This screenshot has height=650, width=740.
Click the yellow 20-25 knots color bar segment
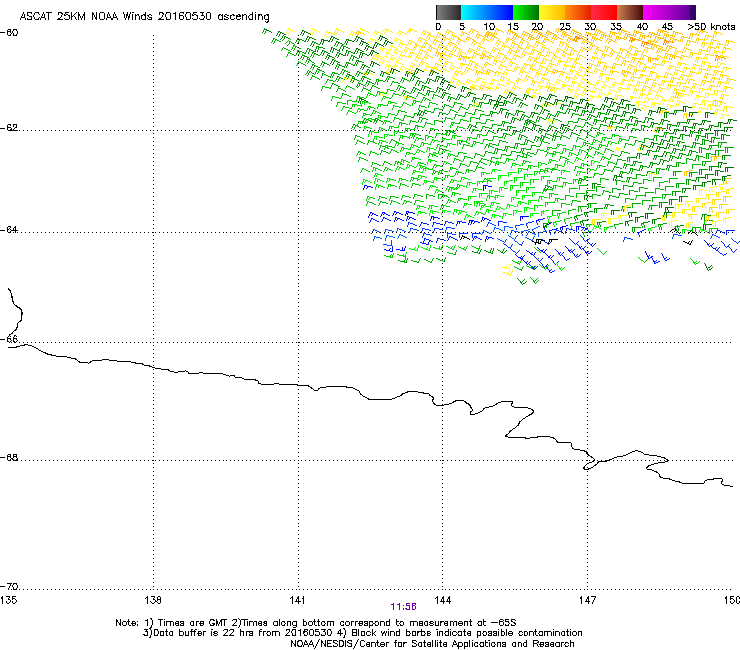tap(552, 12)
